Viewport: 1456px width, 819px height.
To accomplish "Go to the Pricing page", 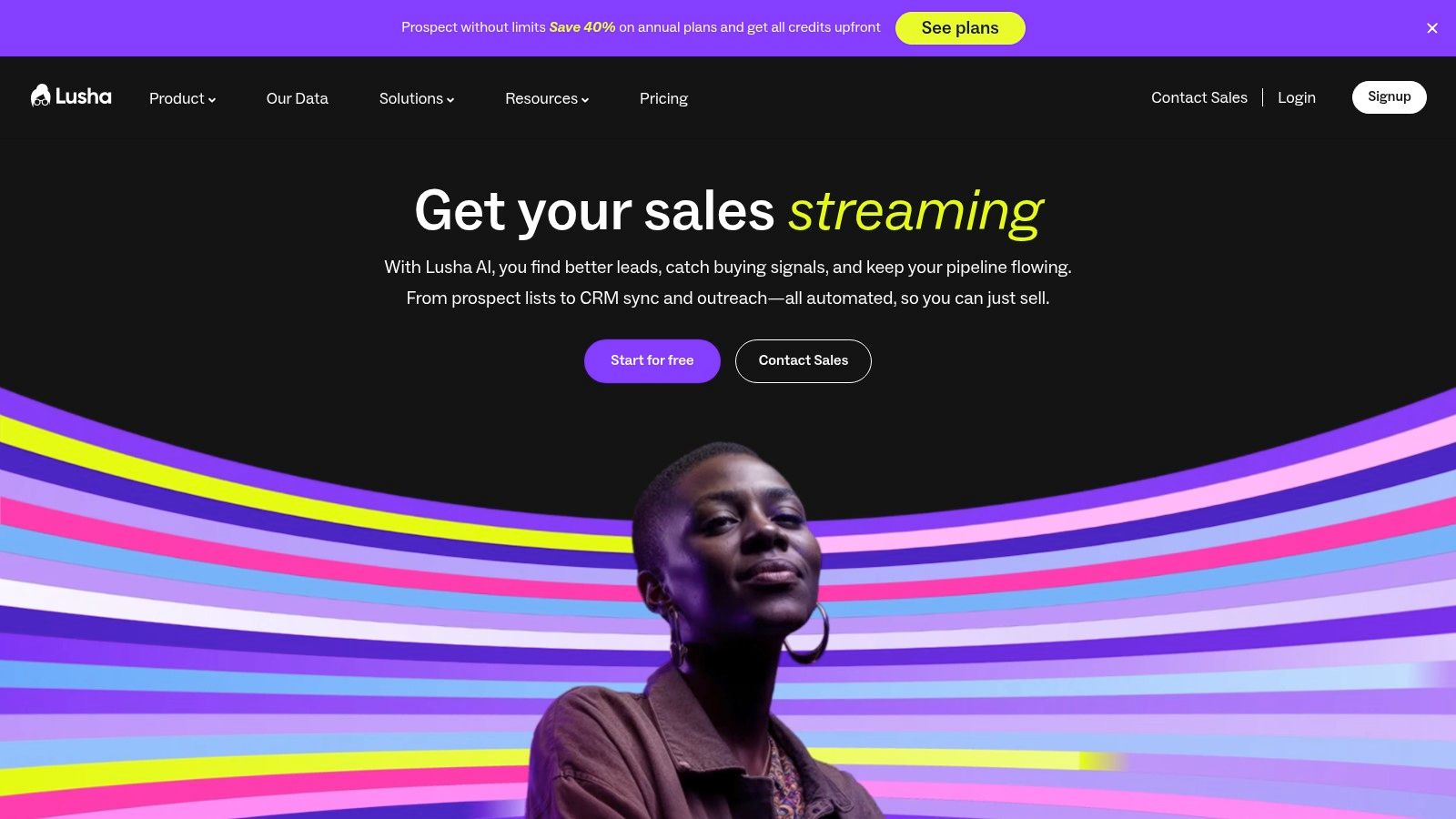I will (x=663, y=98).
